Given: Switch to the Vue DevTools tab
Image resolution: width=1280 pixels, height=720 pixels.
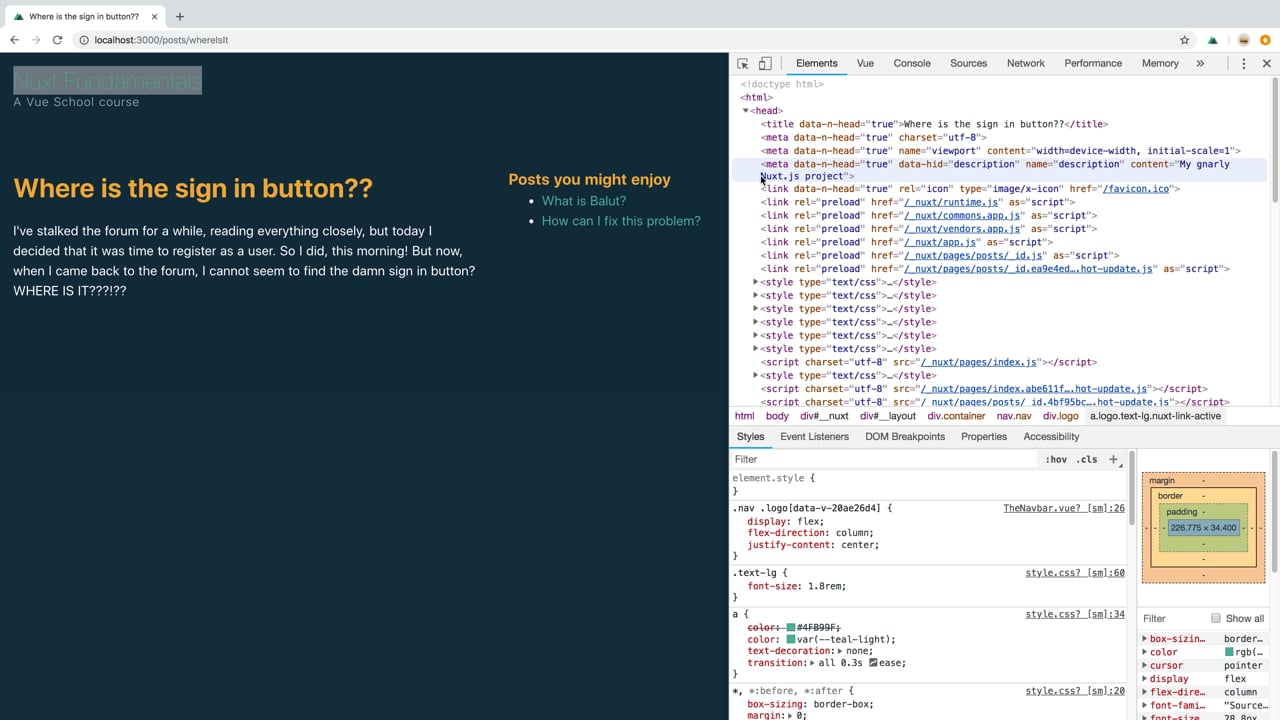Looking at the screenshot, I should (x=865, y=63).
